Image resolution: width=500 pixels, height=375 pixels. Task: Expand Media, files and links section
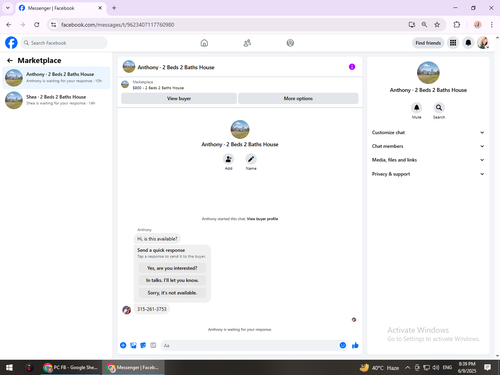(x=428, y=160)
